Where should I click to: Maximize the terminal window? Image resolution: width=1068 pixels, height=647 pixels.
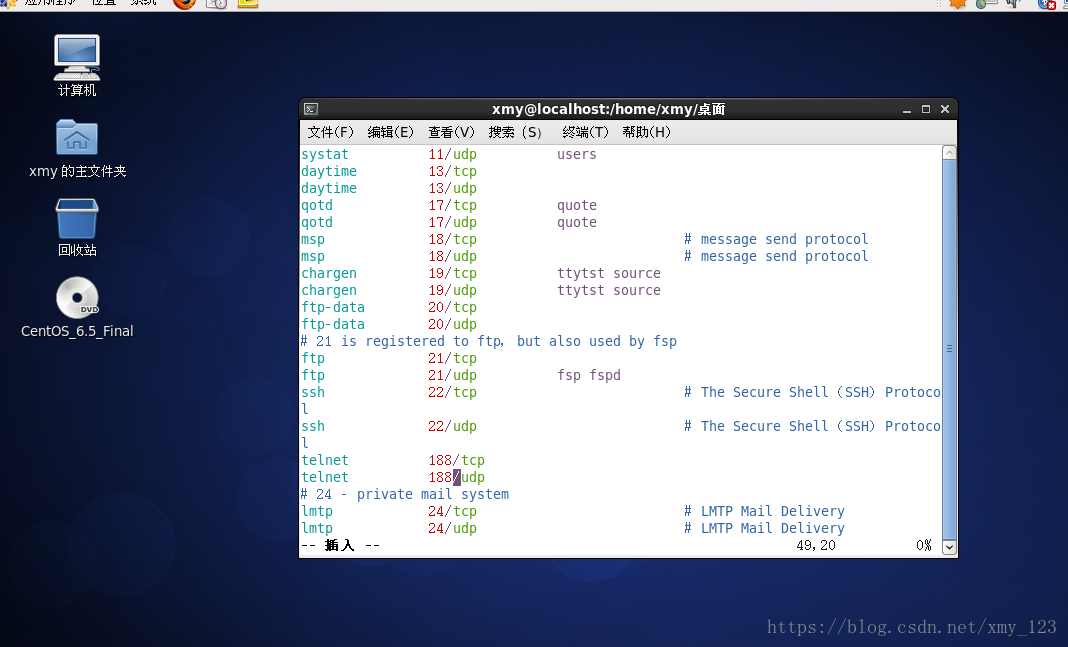tap(926, 109)
